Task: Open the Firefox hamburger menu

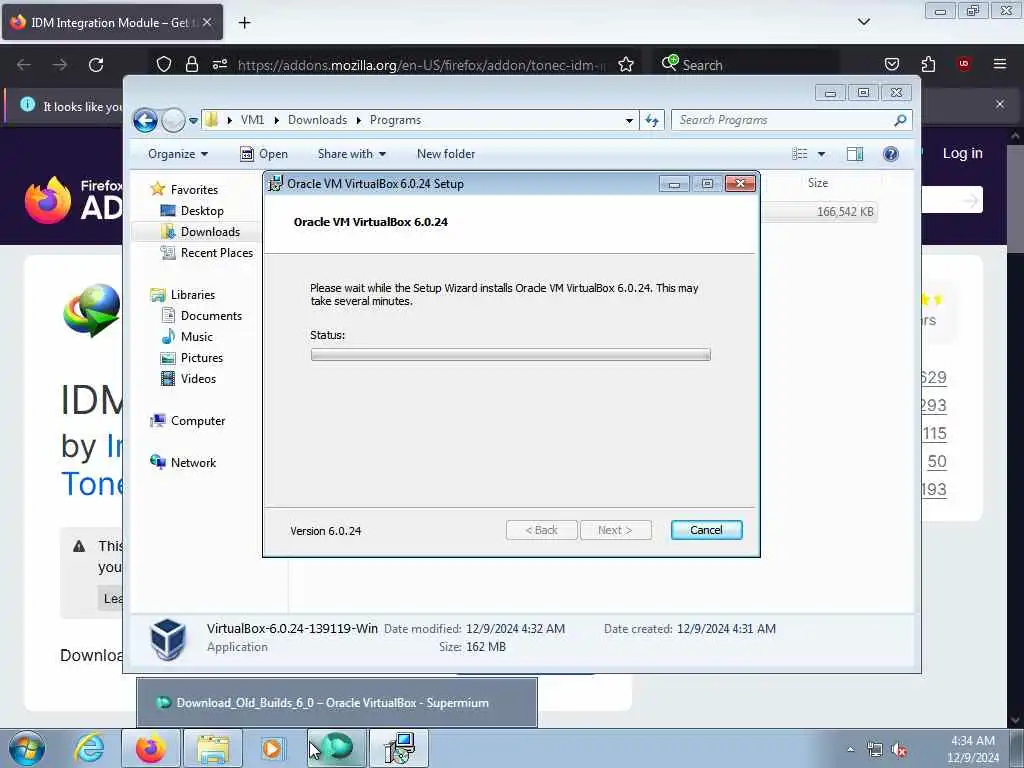Action: 1000,64
